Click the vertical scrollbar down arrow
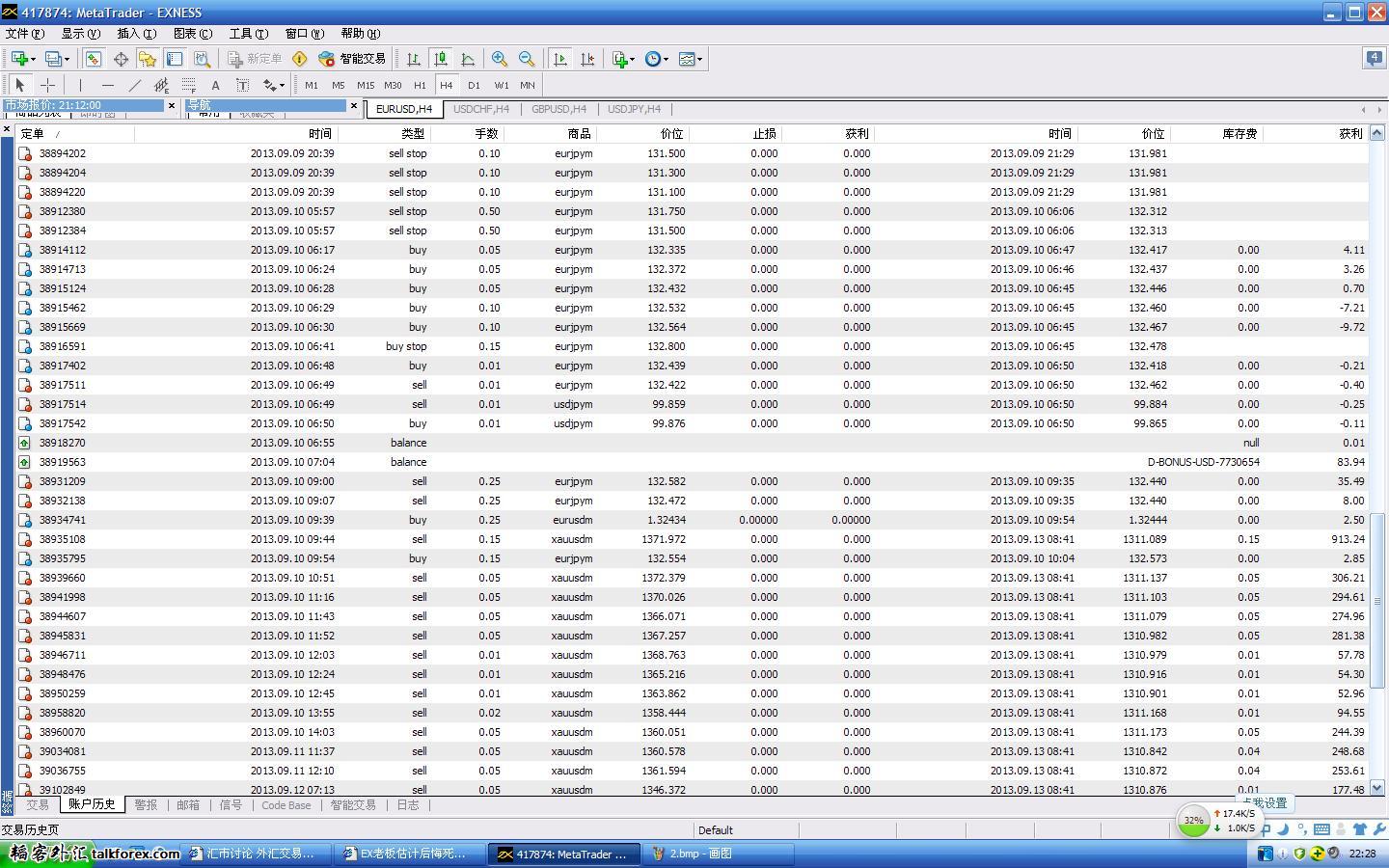1389x868 pixels. point(1377,788)
